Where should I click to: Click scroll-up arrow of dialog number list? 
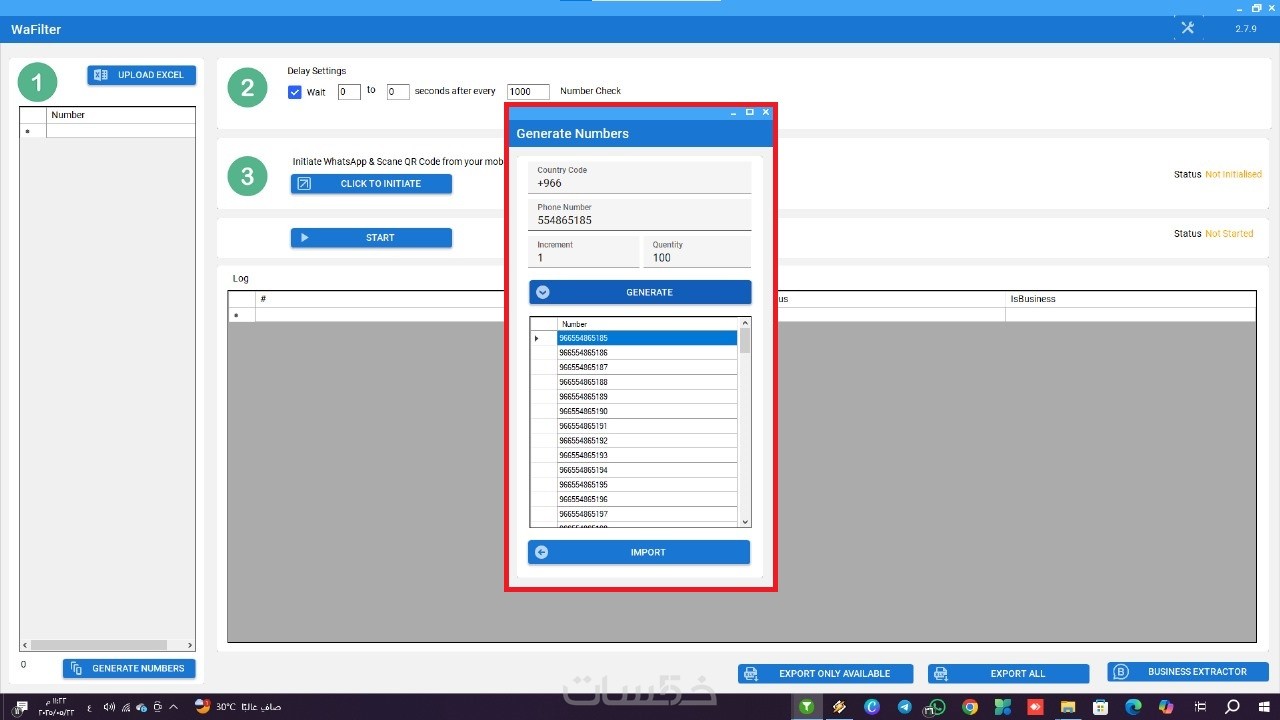(x=744, y=324)
